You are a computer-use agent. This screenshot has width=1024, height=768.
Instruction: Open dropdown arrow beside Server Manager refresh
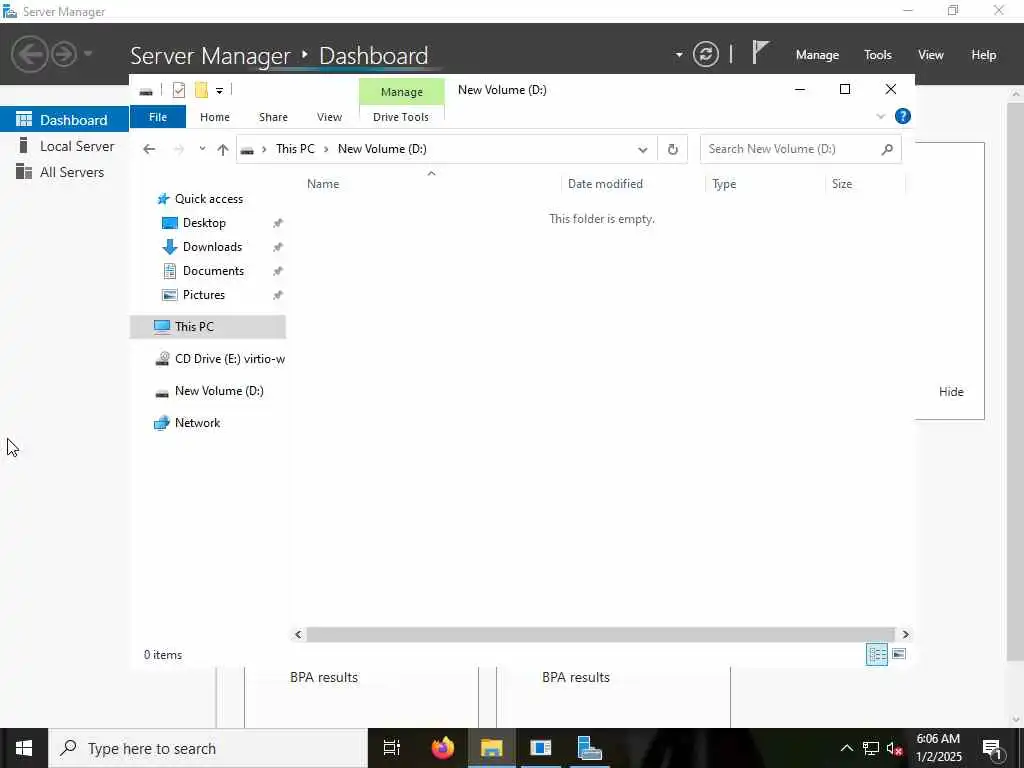coord(679,54)
